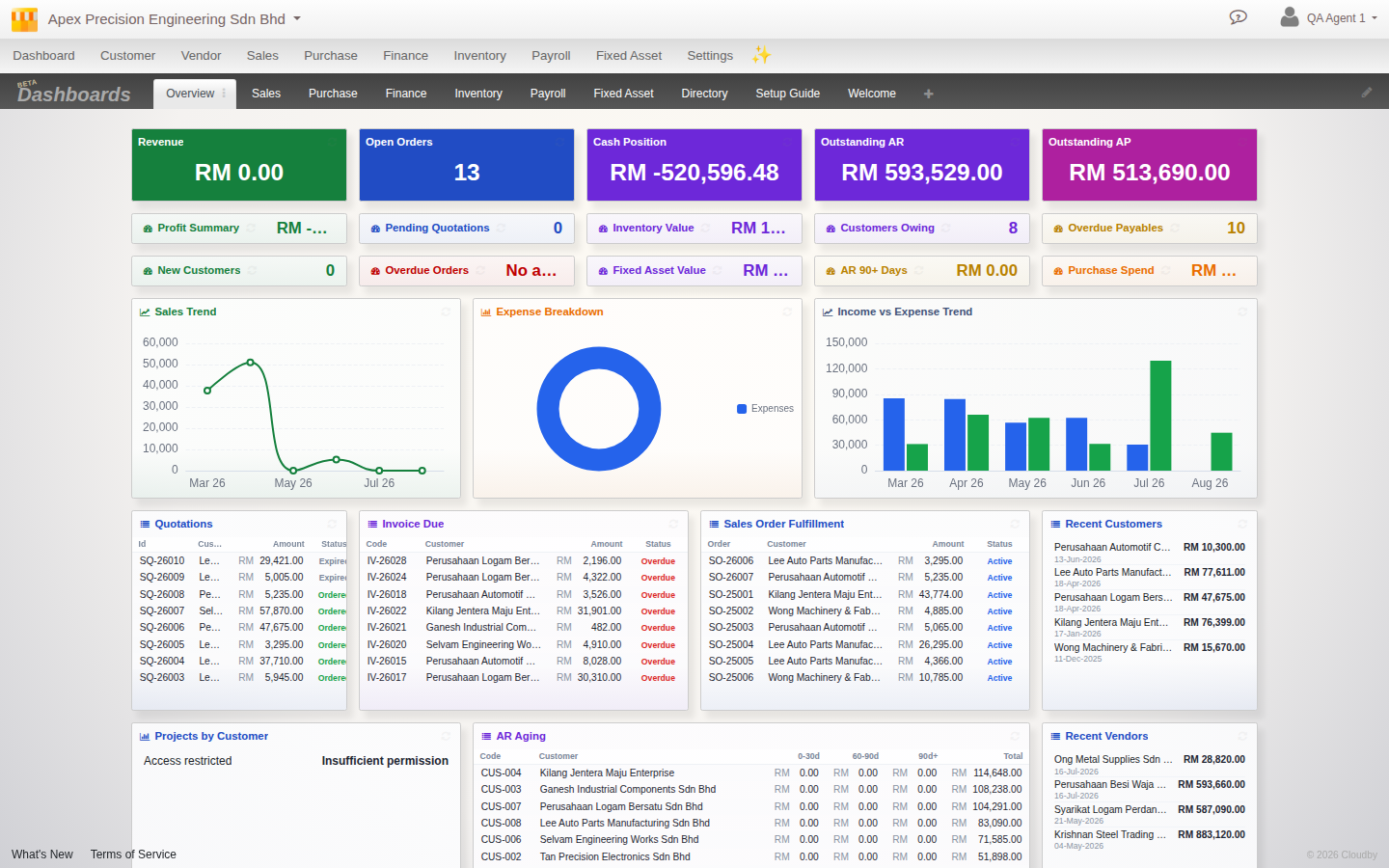Image resolution: width=1389 pixels, height=868 pixels.
Task: Open the Payroll main menu
Action: coord(551,56)
